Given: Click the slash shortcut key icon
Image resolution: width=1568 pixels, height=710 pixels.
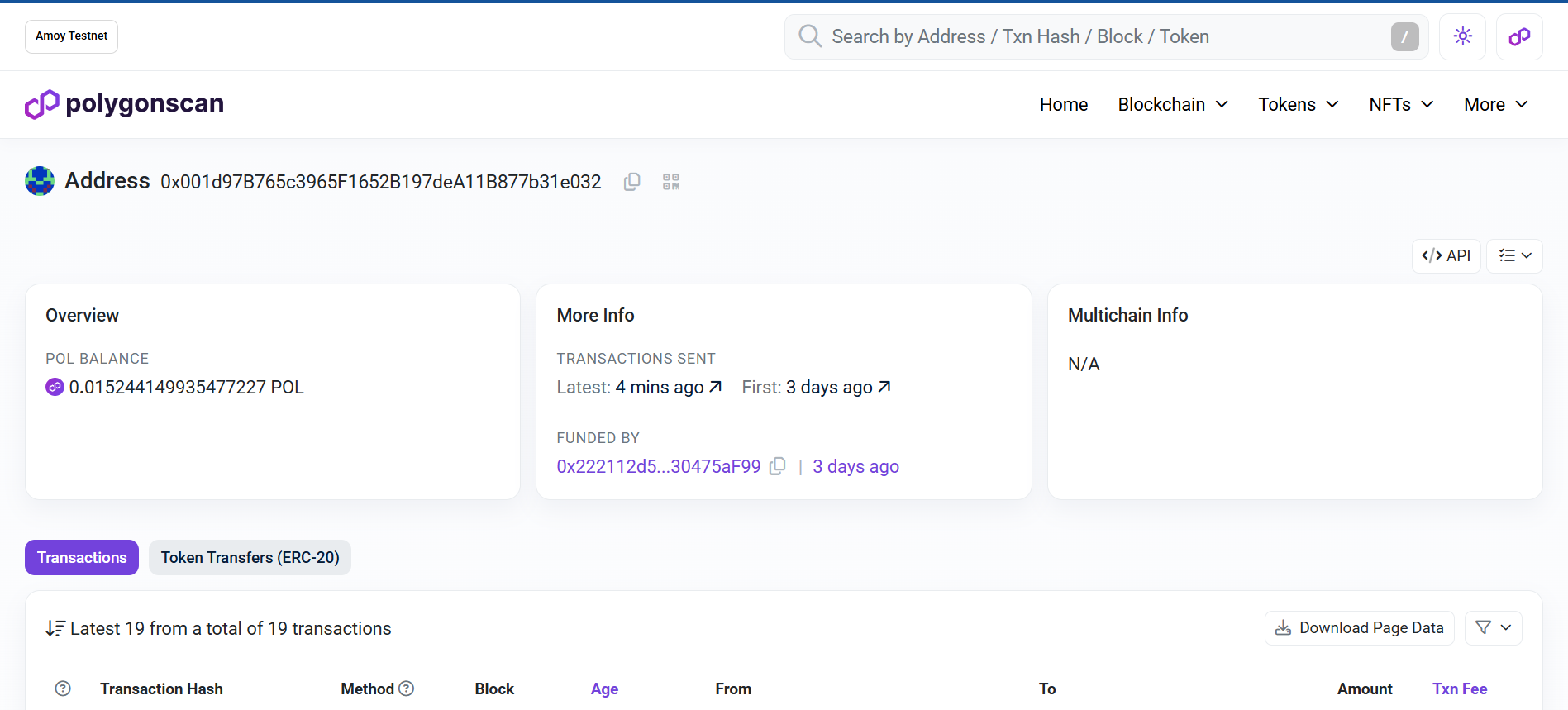Looking at the screenshot, I should pyautogui.click(x=1404, y=36).
